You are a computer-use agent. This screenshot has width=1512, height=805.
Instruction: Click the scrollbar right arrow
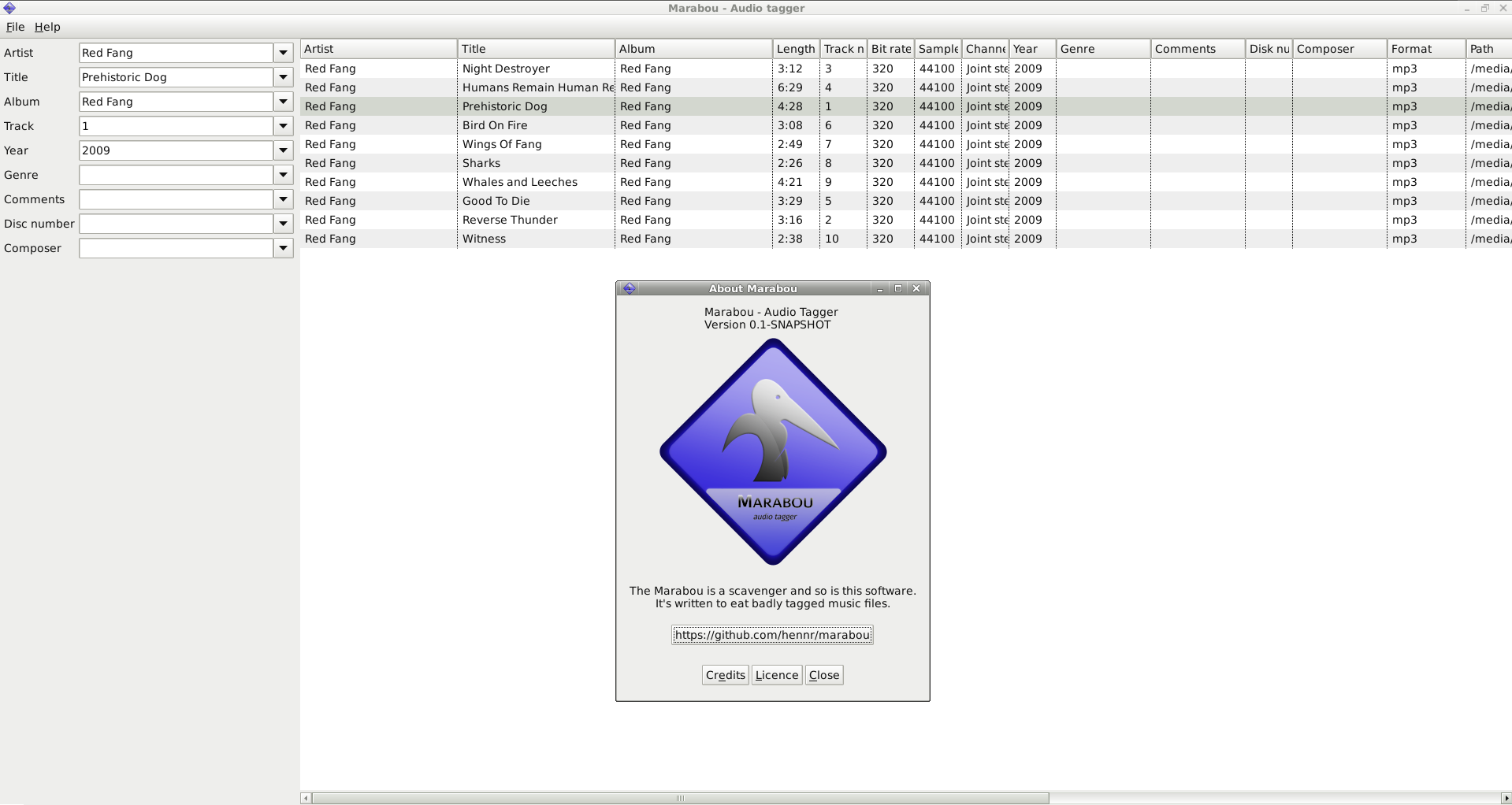pyautogui.click(x=1506, y=799)
